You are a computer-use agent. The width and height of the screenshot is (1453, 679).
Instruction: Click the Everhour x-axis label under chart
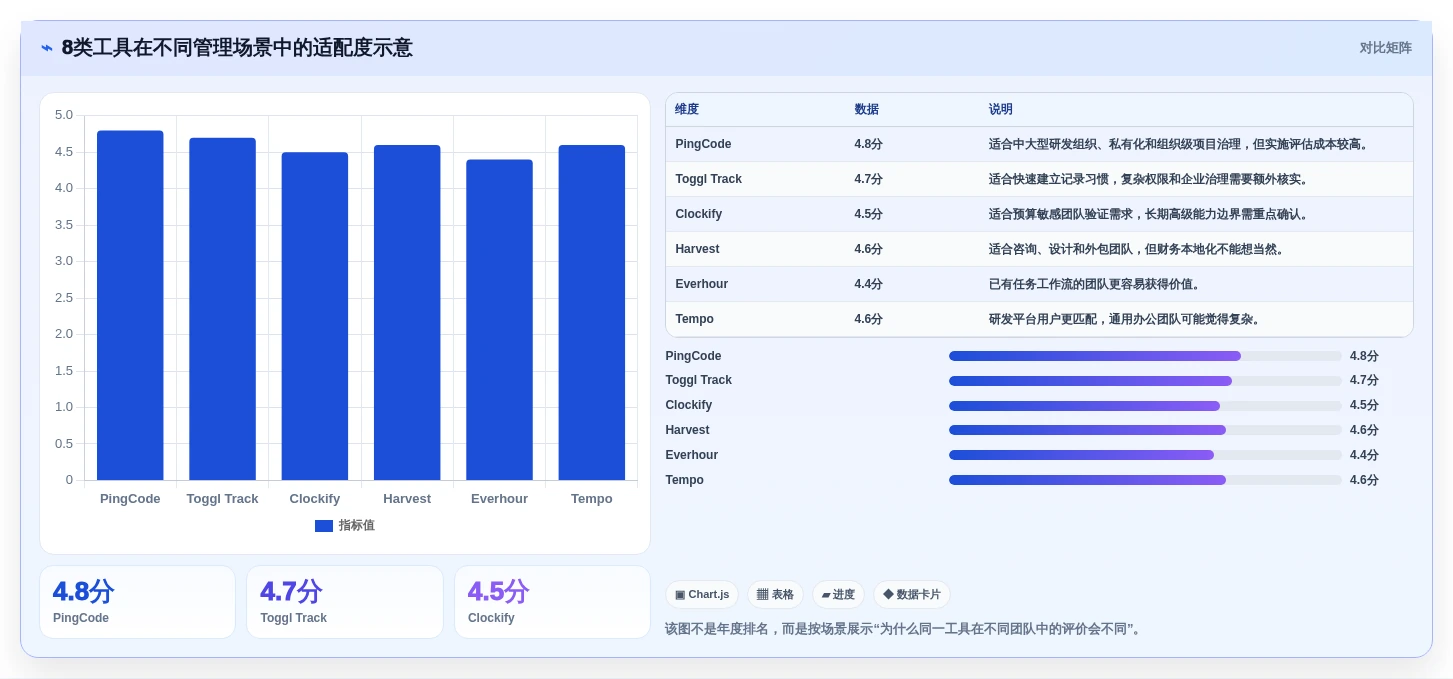pos(499,499)
